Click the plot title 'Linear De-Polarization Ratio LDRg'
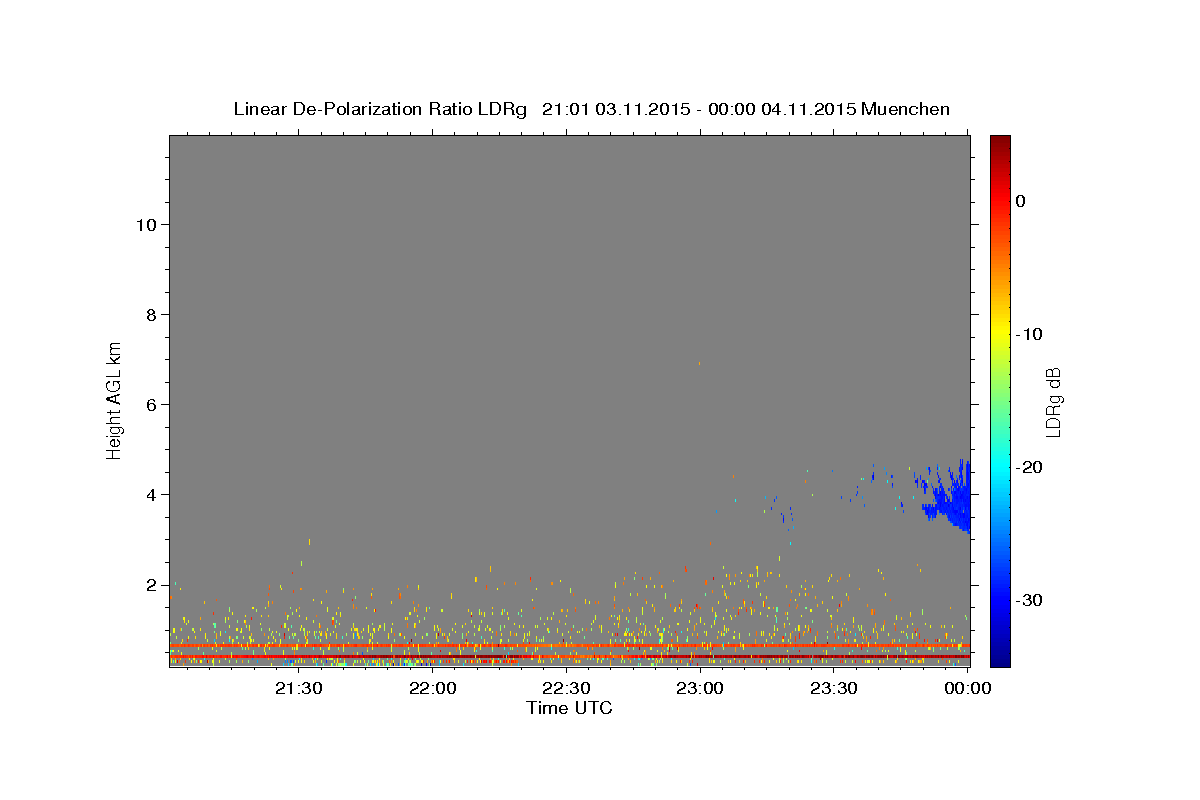Screen dimensions: 1200x800 coord(379,109)
